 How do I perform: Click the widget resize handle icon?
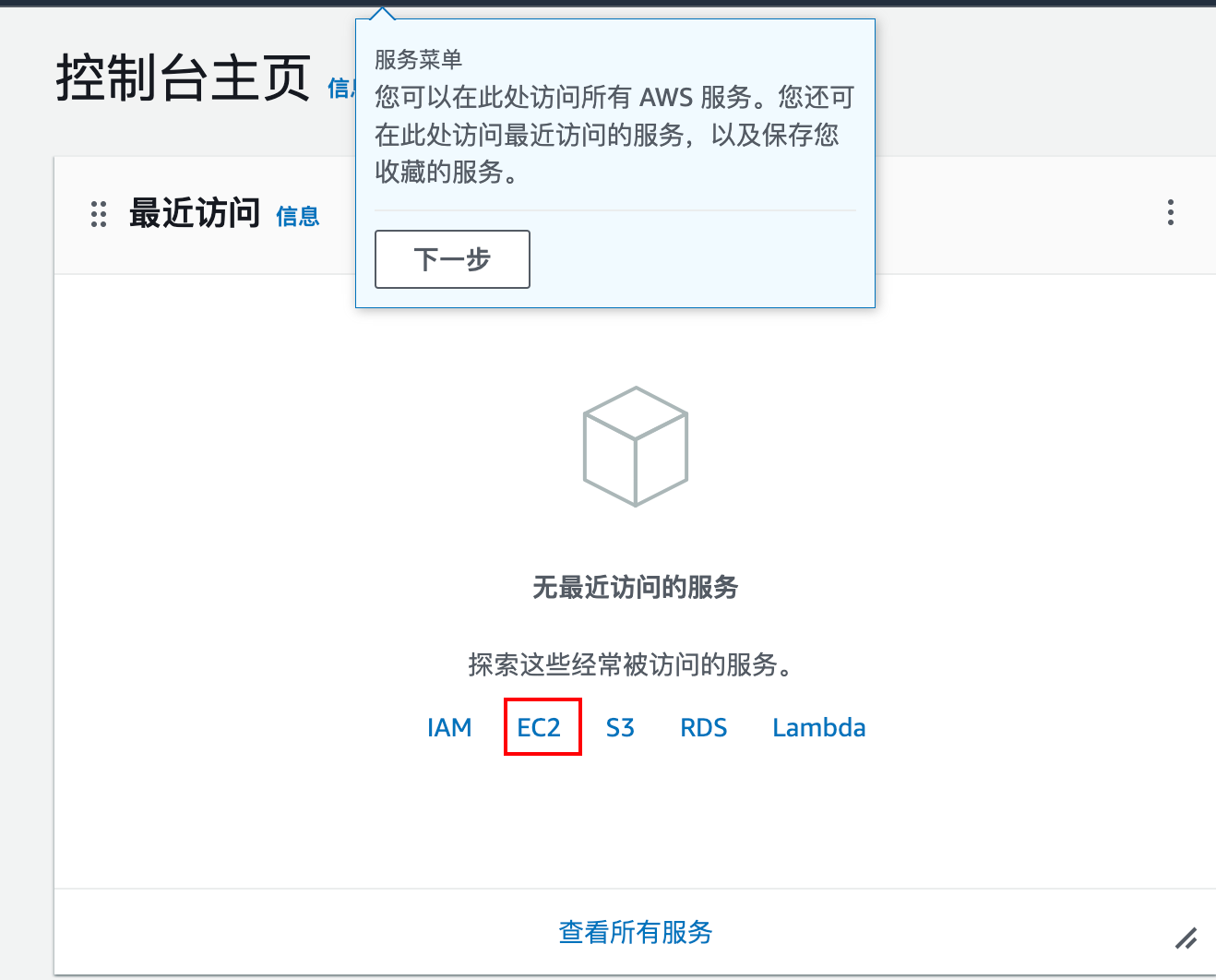coord(1186,938)
